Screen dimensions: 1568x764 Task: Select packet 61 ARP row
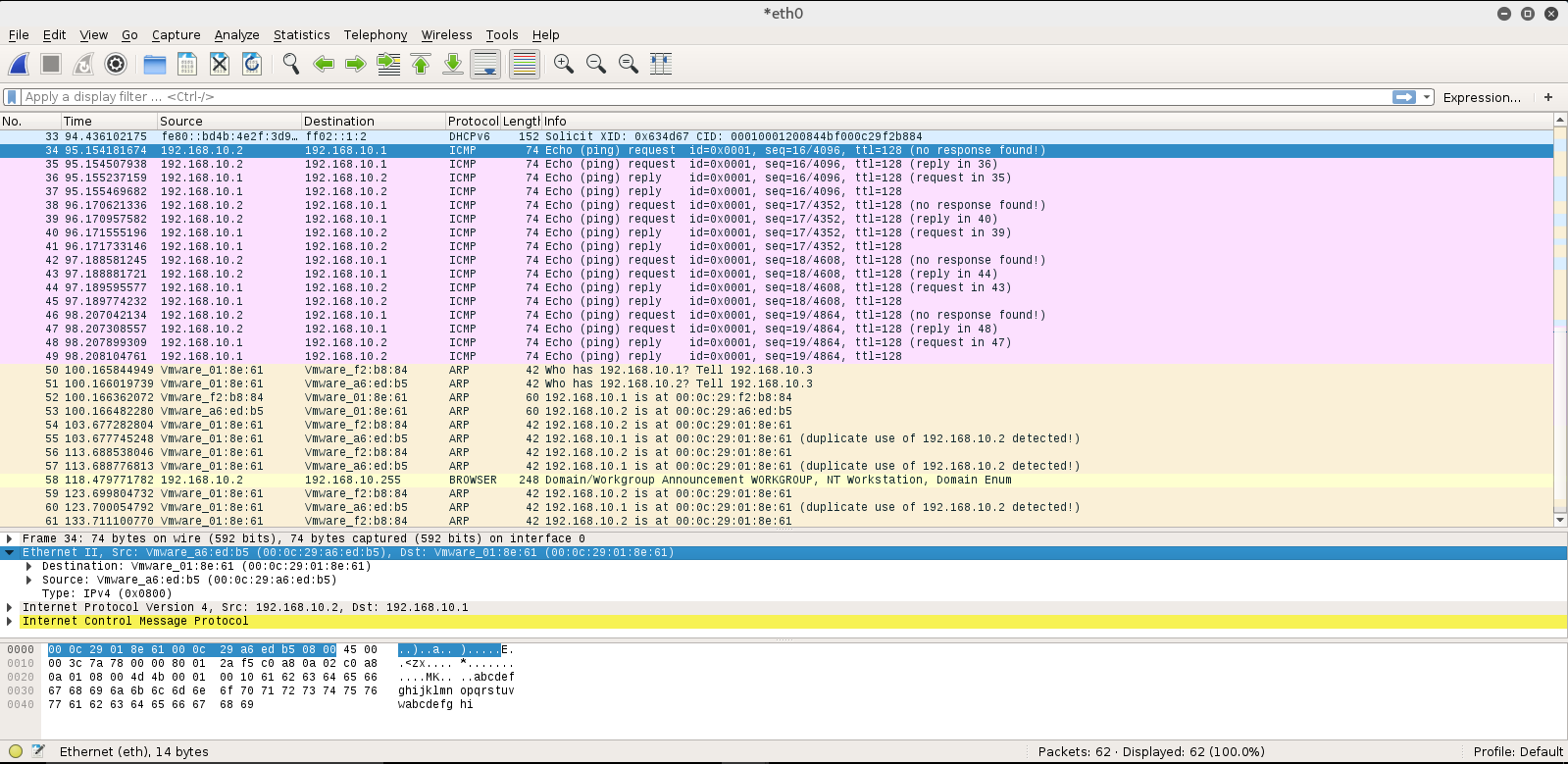point(777,521)
